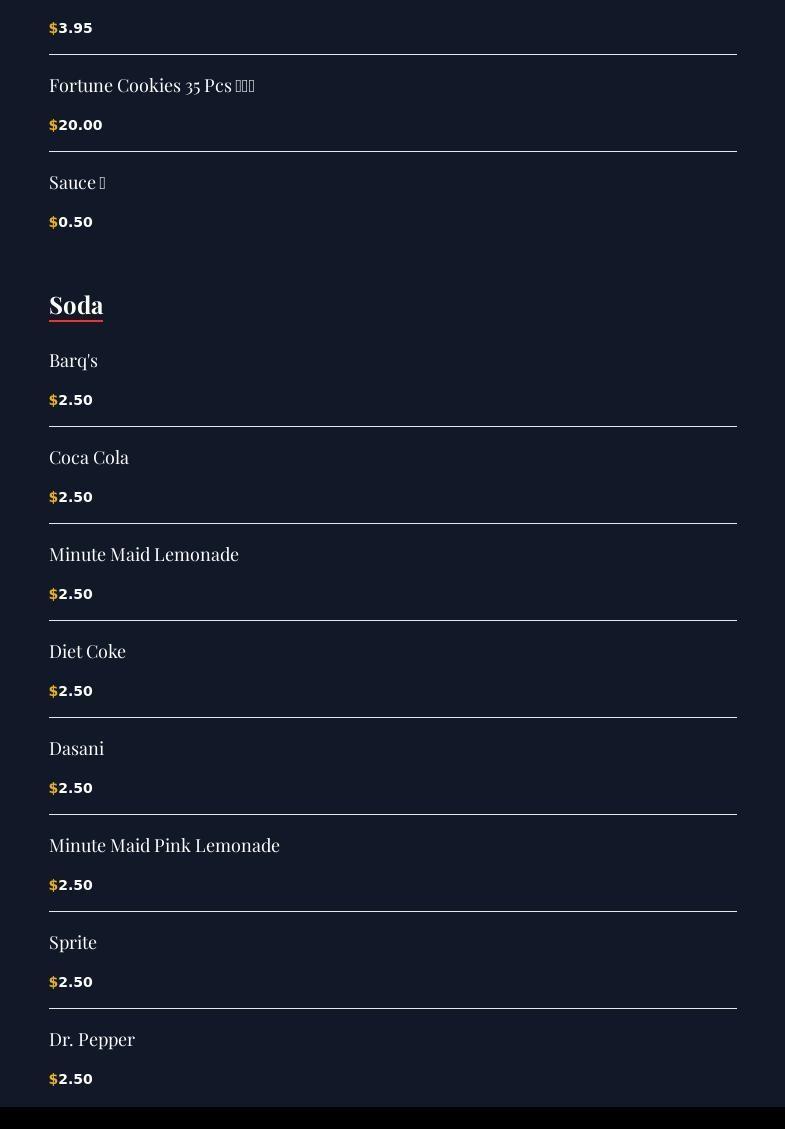The image size is (785, 1129).
Task: Select the Dasani water item
Action: tap(76, 749)
